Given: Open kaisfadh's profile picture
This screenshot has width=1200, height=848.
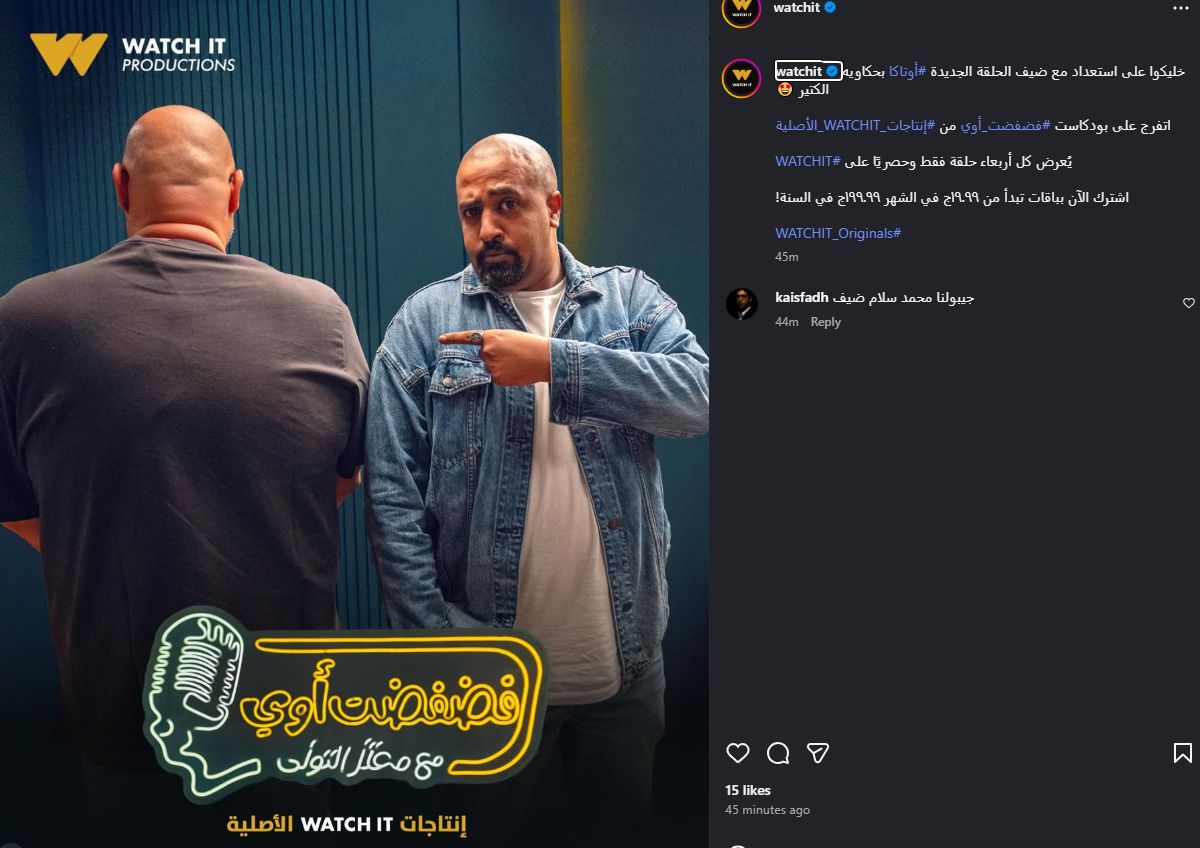Looking at the screenshot, I should point(741,303).
